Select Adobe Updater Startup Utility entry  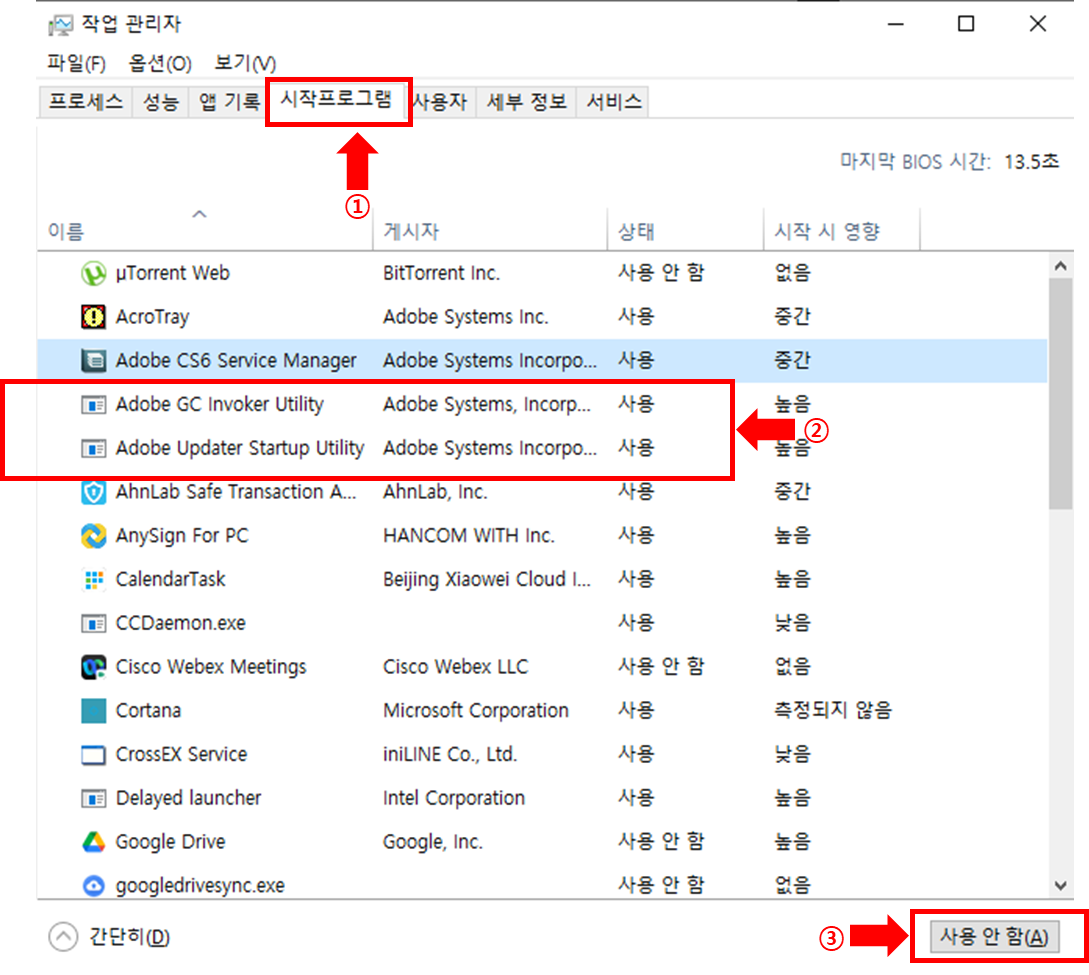click(240, 448)
